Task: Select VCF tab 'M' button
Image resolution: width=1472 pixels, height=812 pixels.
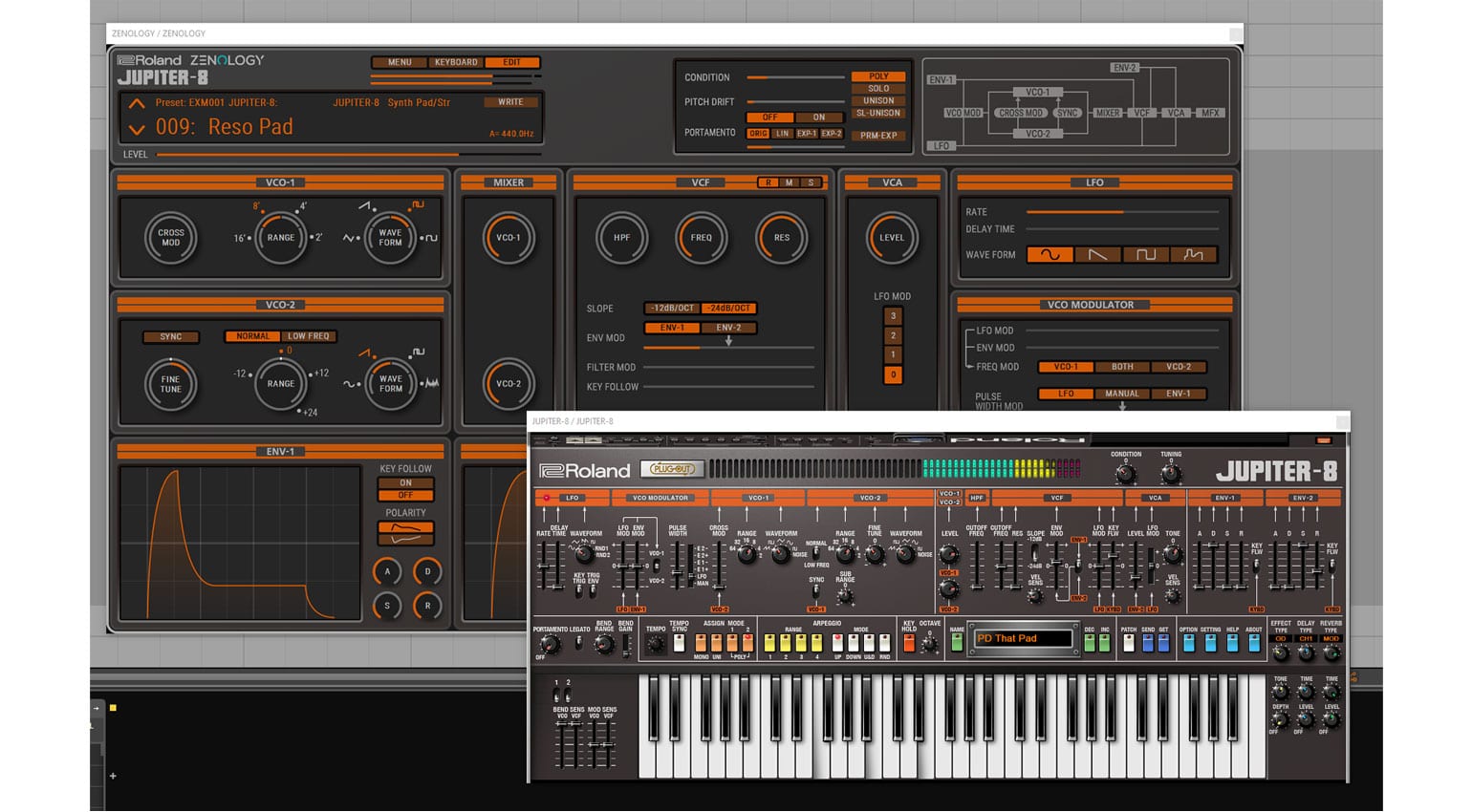Action: pyautogui.click(x=790, y=182)
